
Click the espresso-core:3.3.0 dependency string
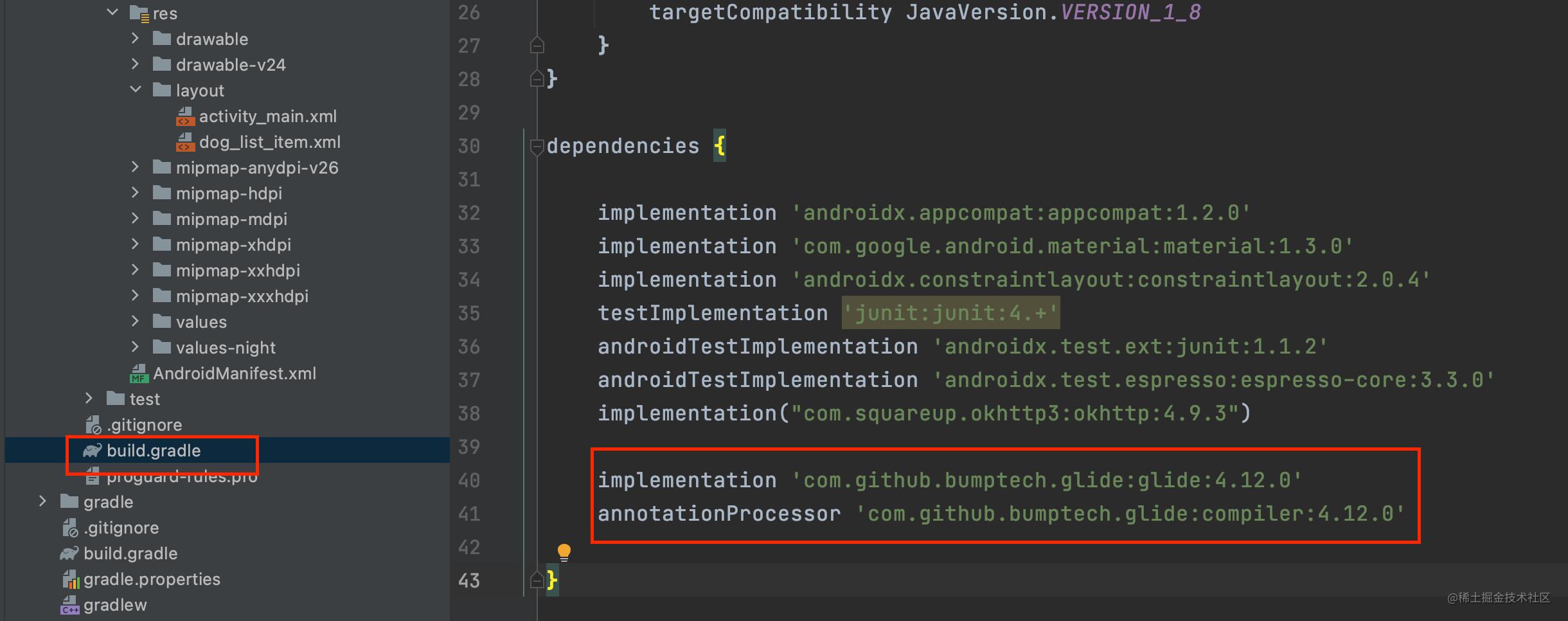tap(1214, 380)
